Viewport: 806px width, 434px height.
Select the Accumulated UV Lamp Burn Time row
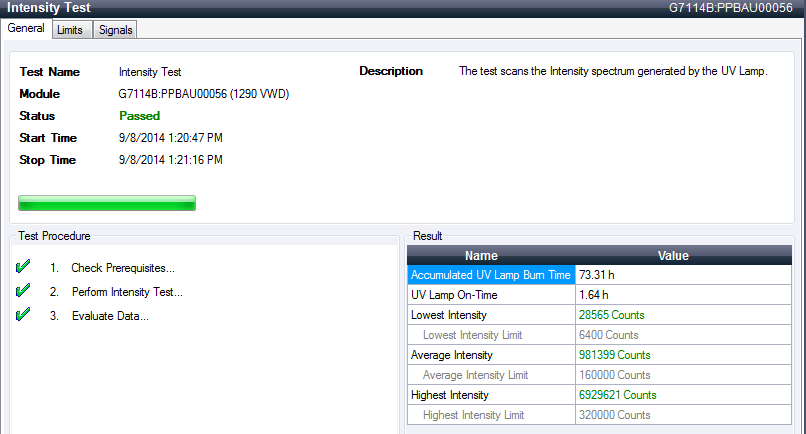(x=491, y=275)
